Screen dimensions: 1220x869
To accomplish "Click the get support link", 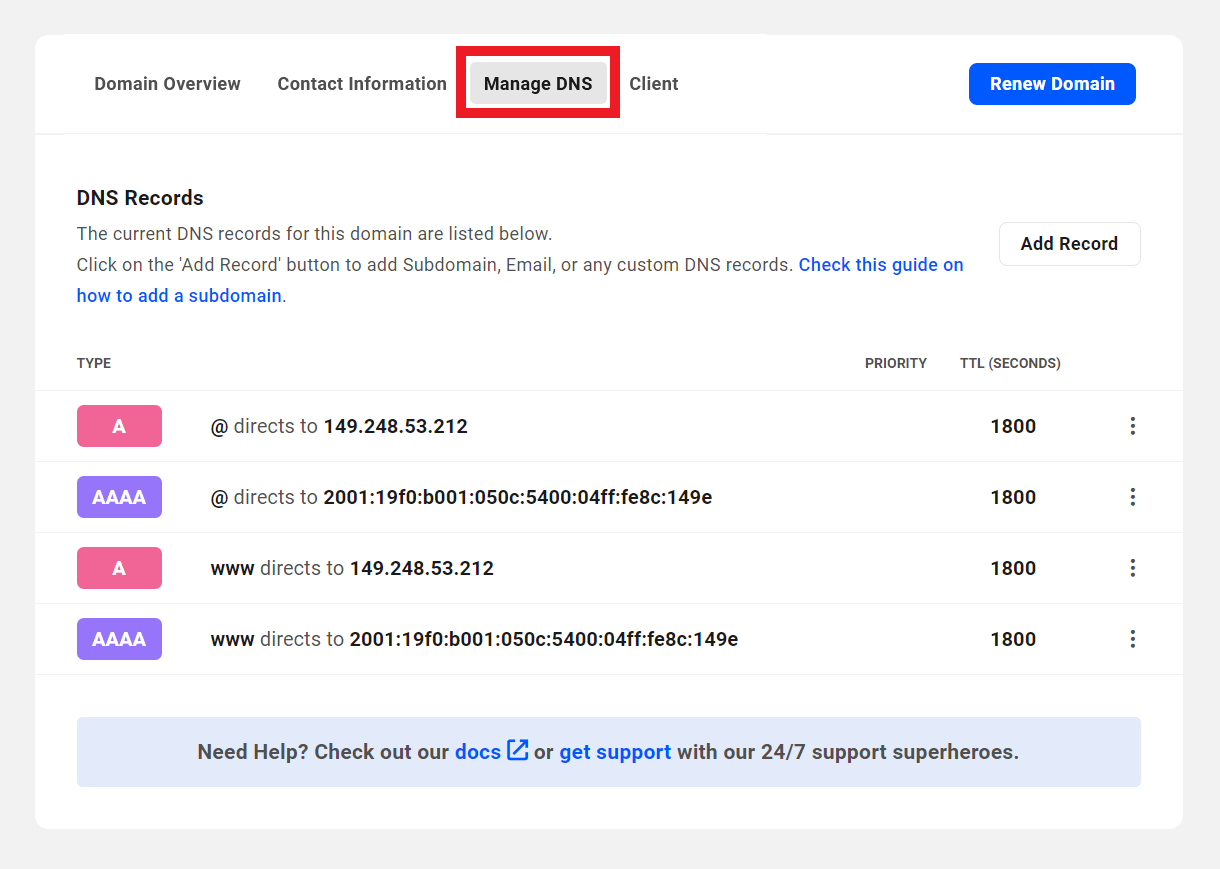I will coord(615,752).
